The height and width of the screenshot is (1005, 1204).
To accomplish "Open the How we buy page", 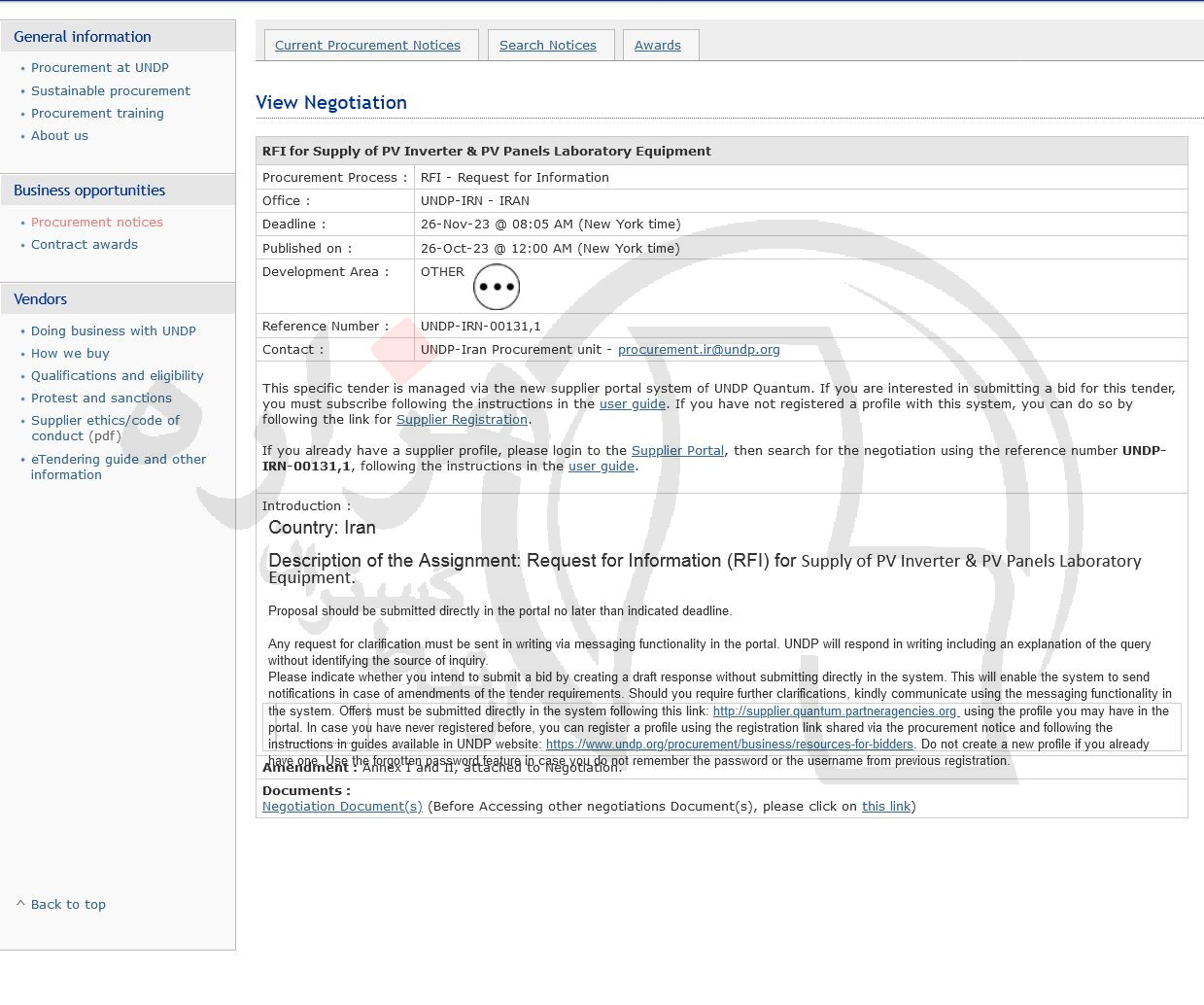I will (70, 353).
